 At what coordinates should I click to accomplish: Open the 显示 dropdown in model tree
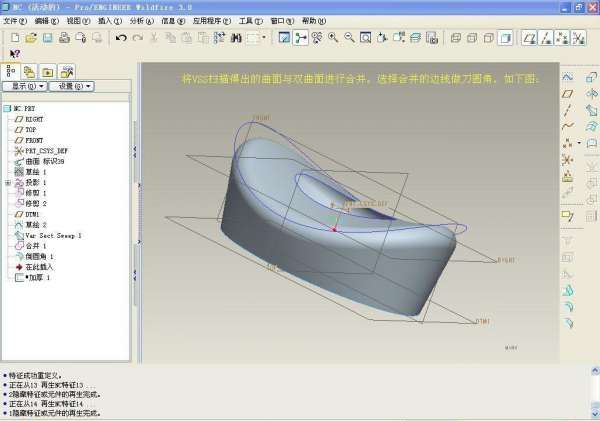[x=25, y=86]
